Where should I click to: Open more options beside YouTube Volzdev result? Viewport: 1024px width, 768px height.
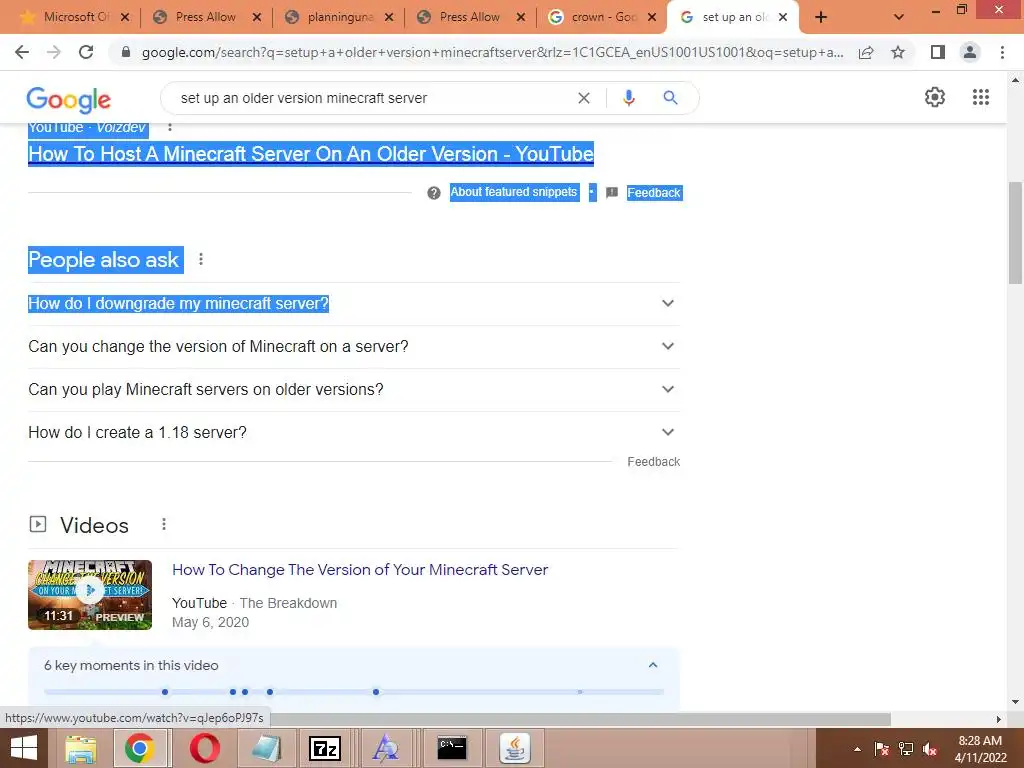click(170, 127)
